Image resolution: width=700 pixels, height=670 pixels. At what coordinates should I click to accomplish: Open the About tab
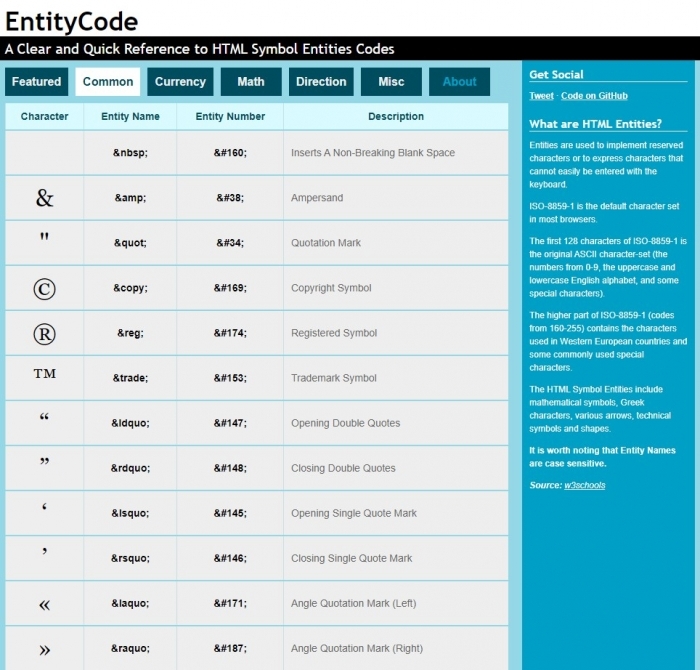(x=459, y=82)
